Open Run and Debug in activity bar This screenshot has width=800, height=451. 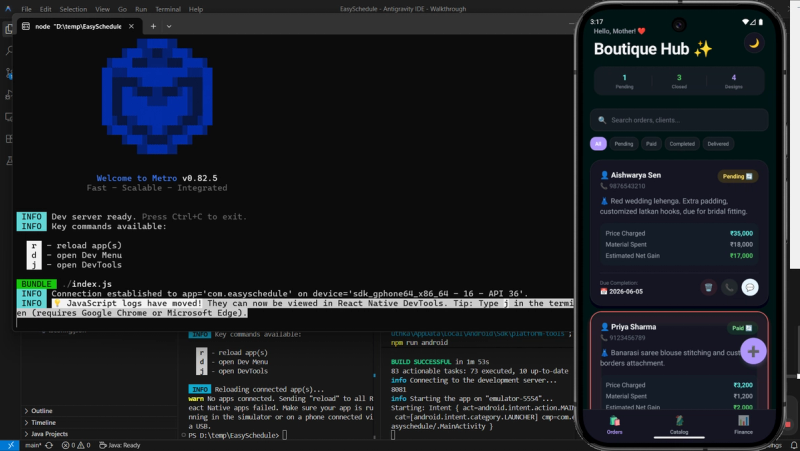(8, 95)
